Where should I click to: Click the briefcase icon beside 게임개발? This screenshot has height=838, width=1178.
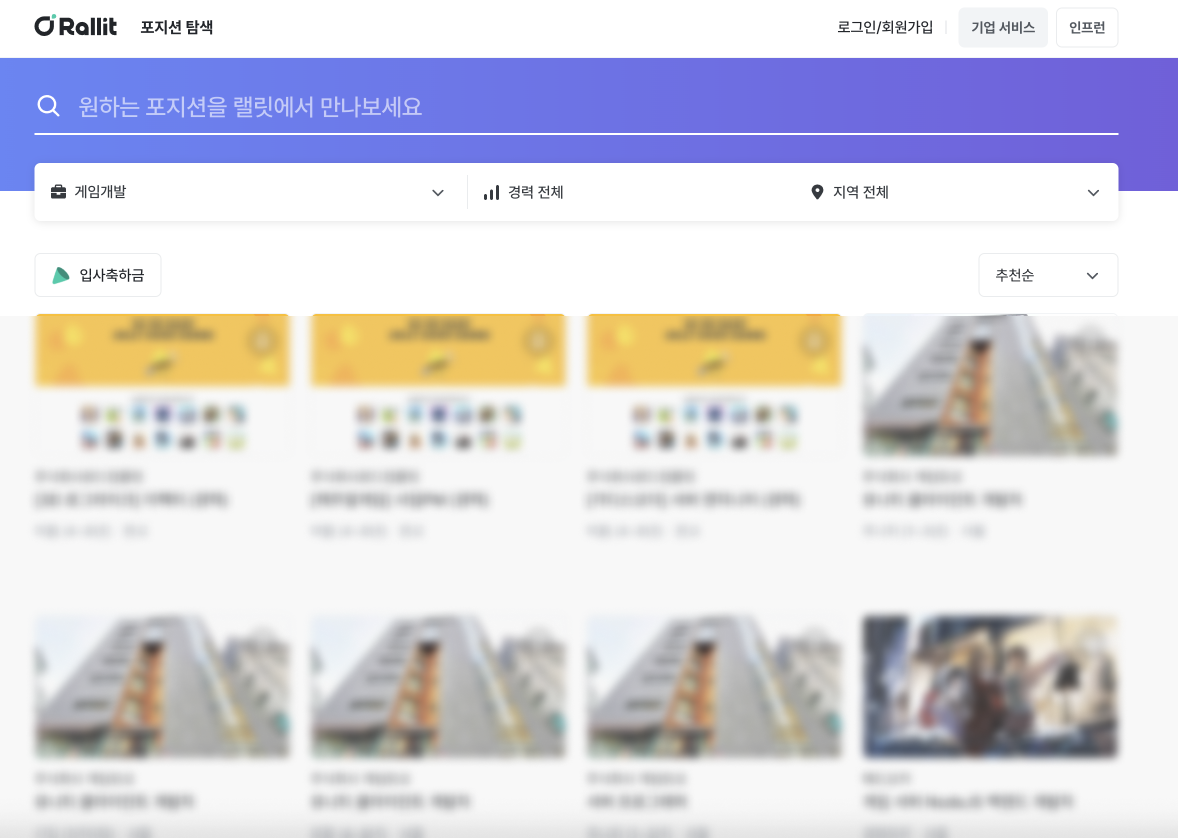[x=59, y=192]
